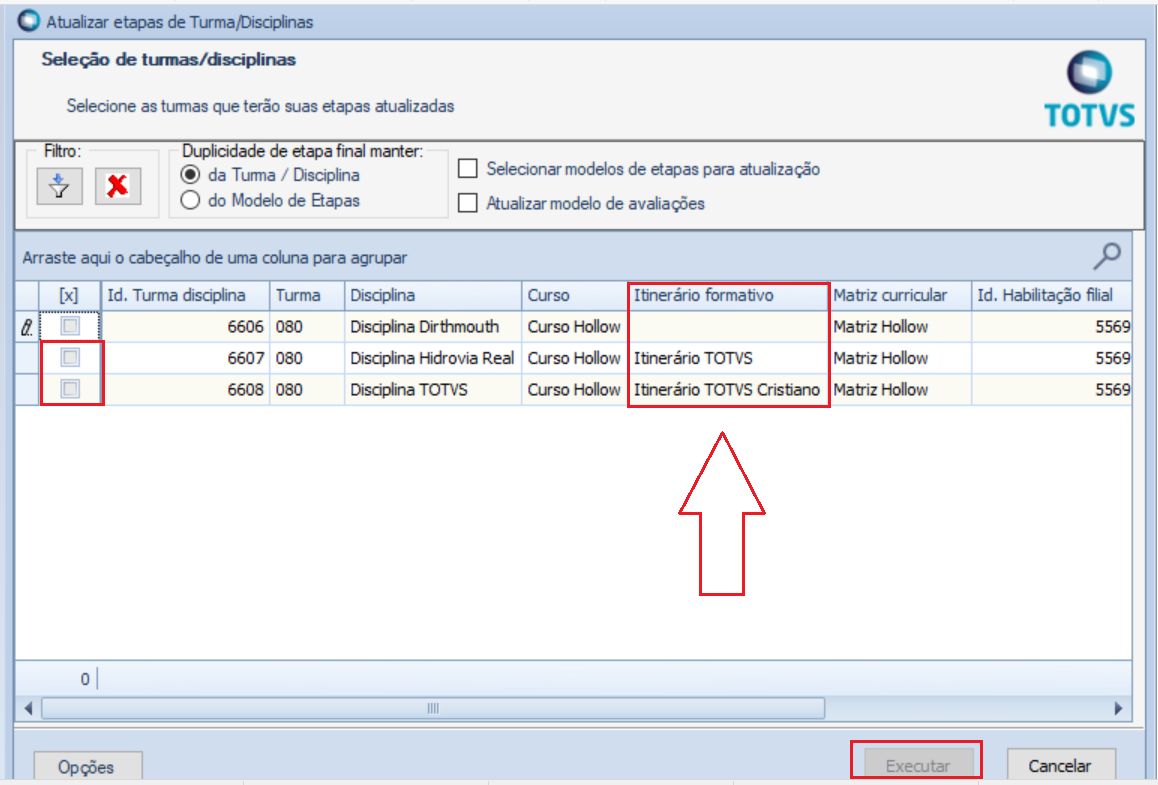Select cell with id 6606
Screen dimensions: 1158x785
185,327
